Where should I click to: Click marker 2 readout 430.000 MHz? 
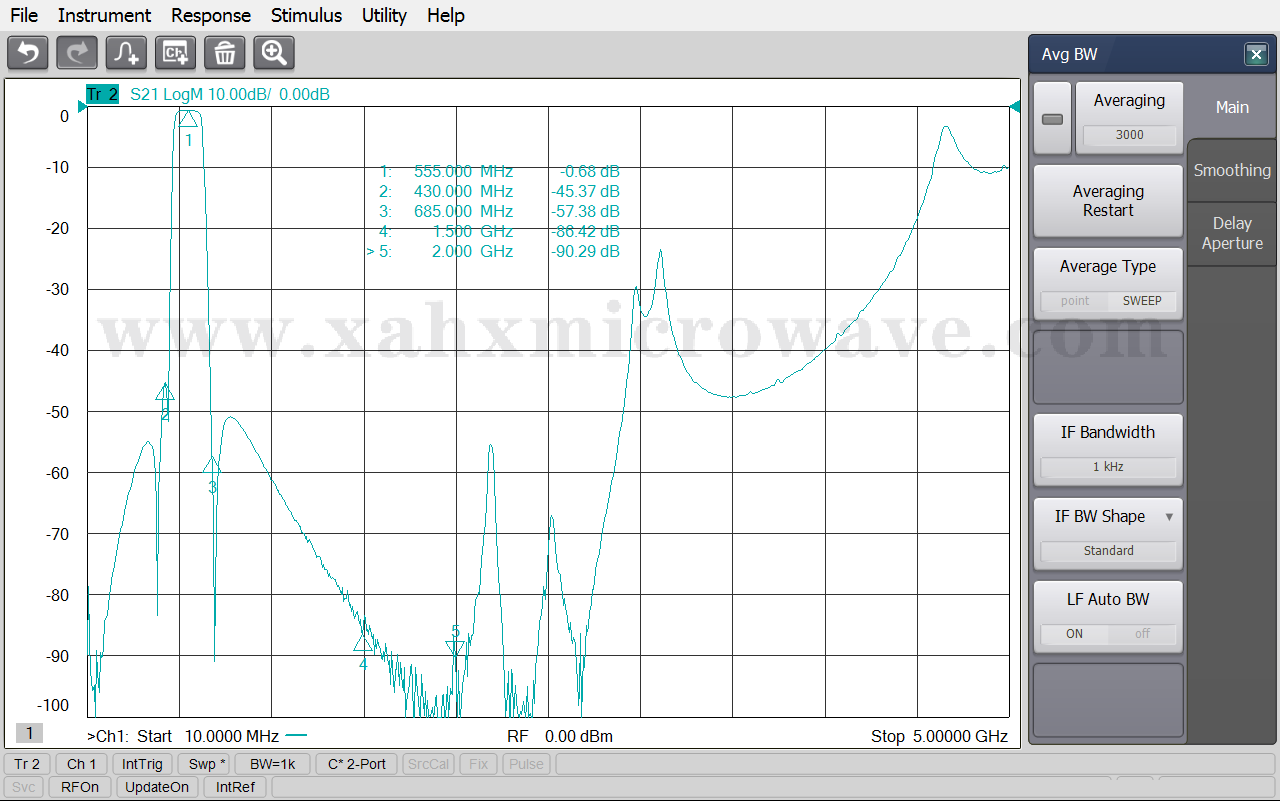tap(463, 192)
